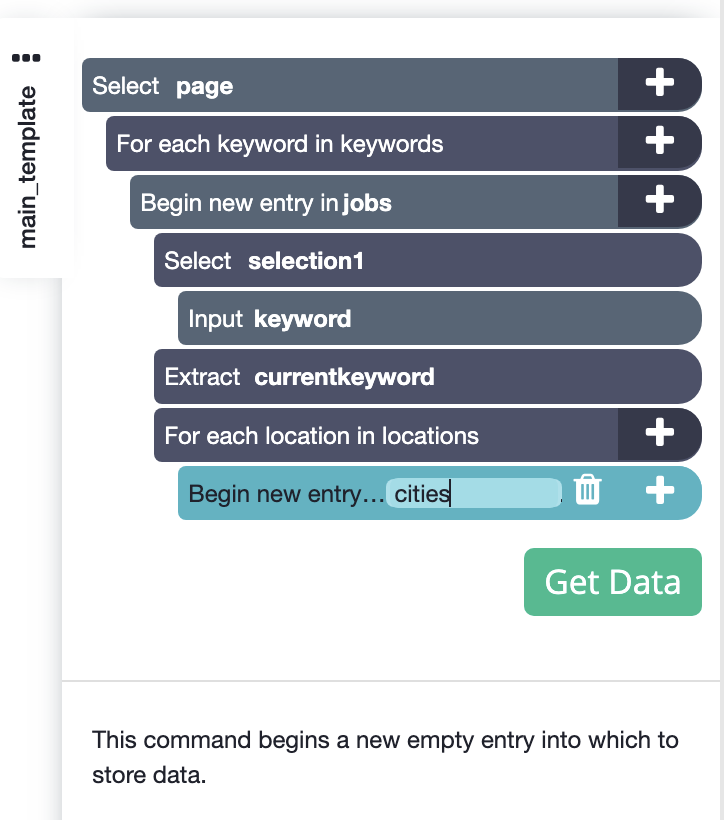Click plus icon on locations loop row
Image resolution: width=724 pixels, height=820 pixels.
point(659,433)
